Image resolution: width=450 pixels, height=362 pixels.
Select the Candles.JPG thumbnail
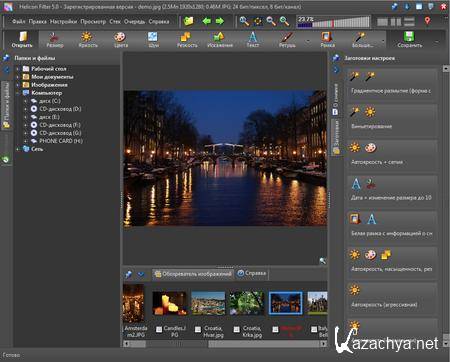tap(169, 303)
